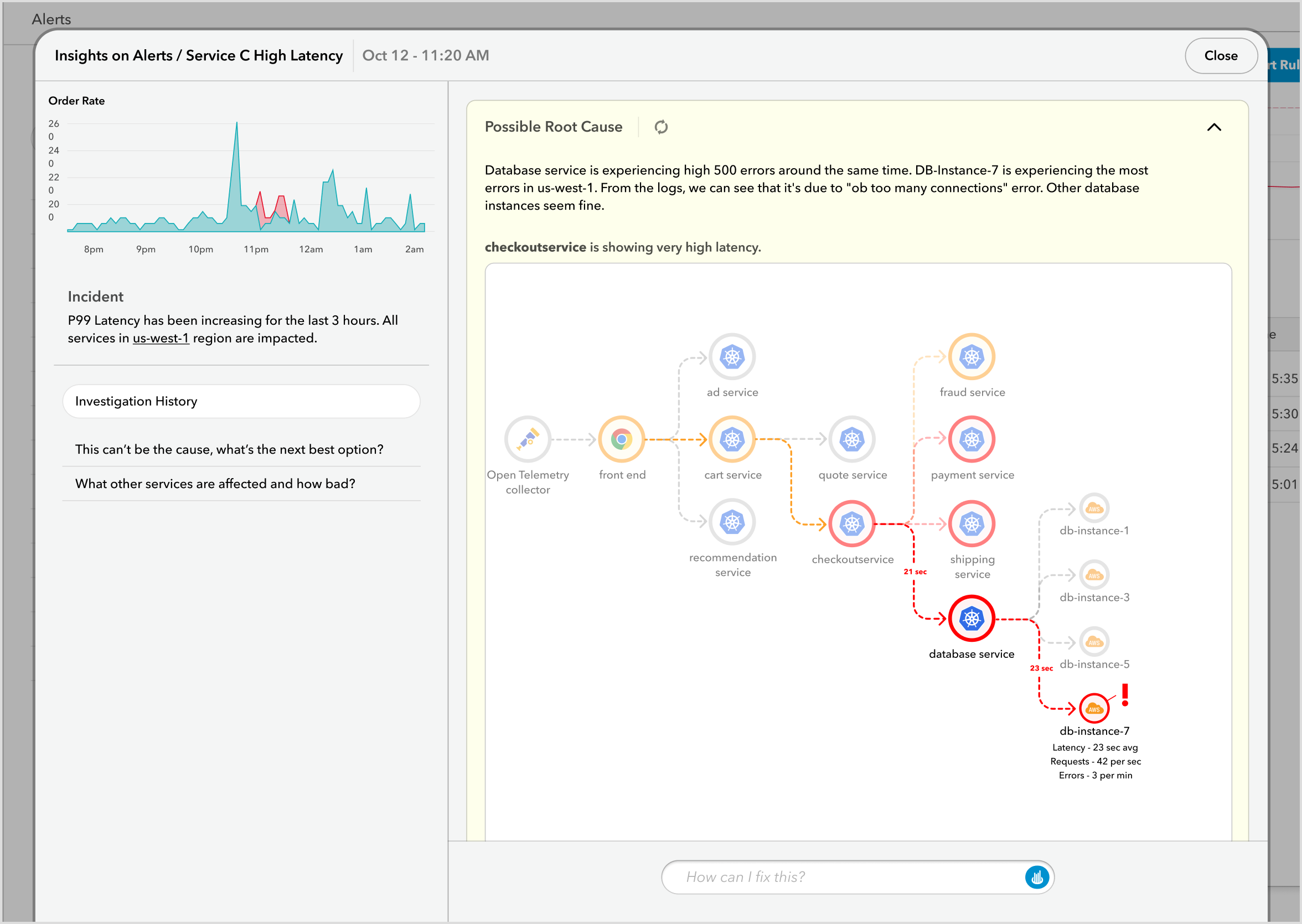Click the refresh icon beside Possible Root Cause
Viewport: 1302px width, 924px height.
tap(660, 127)
